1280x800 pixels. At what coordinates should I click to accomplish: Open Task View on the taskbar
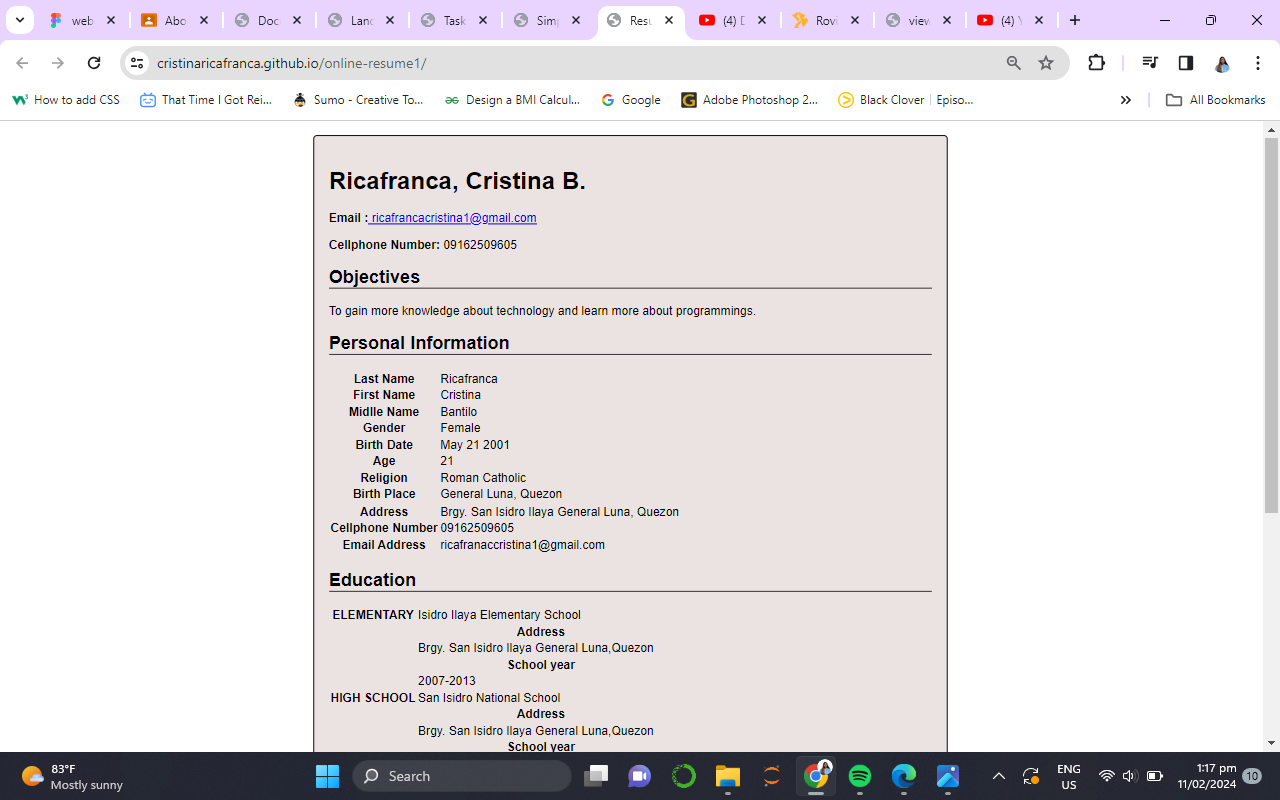pyautogui.click(x=597, y=776)
